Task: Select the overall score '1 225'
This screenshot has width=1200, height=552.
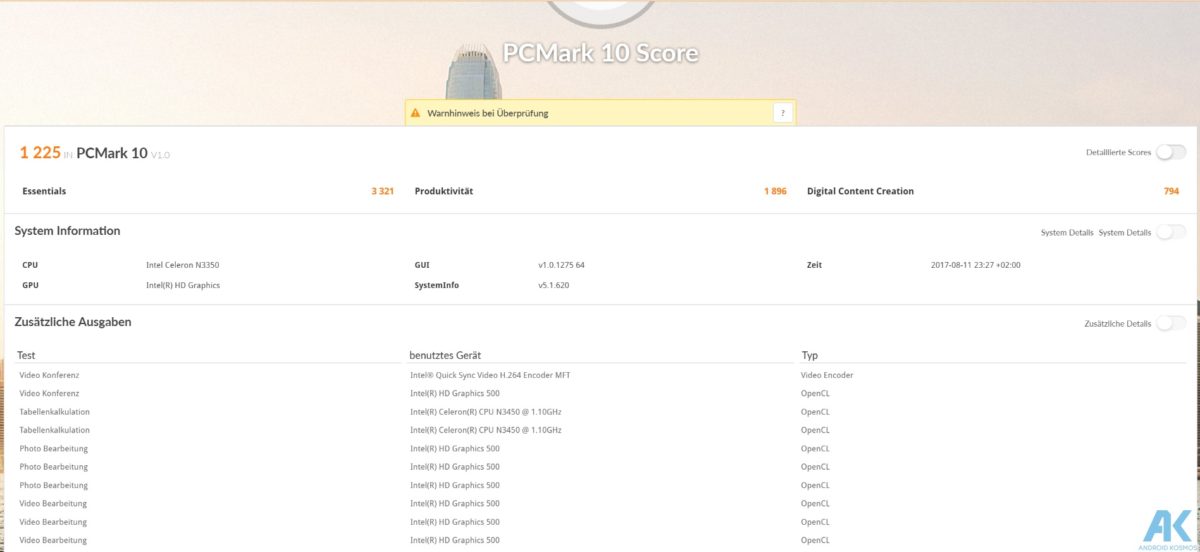Action: 40,153
